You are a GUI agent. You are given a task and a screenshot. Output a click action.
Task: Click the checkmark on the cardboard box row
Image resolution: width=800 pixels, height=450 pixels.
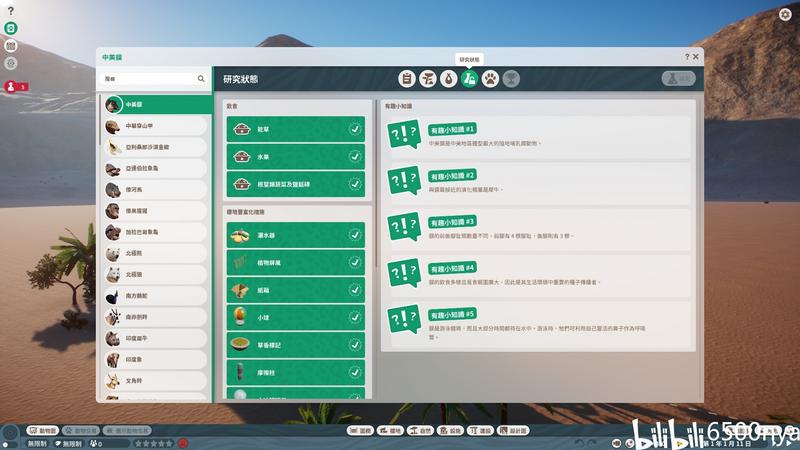pos(355,290)
